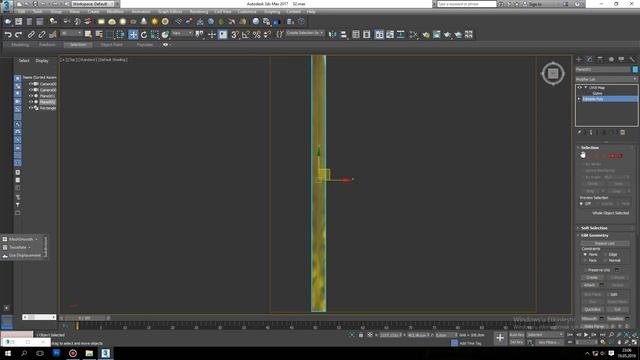Screen dimensions: 640x360
Task: Open the Select by Name dialog icon
Action: click(99, 35)
